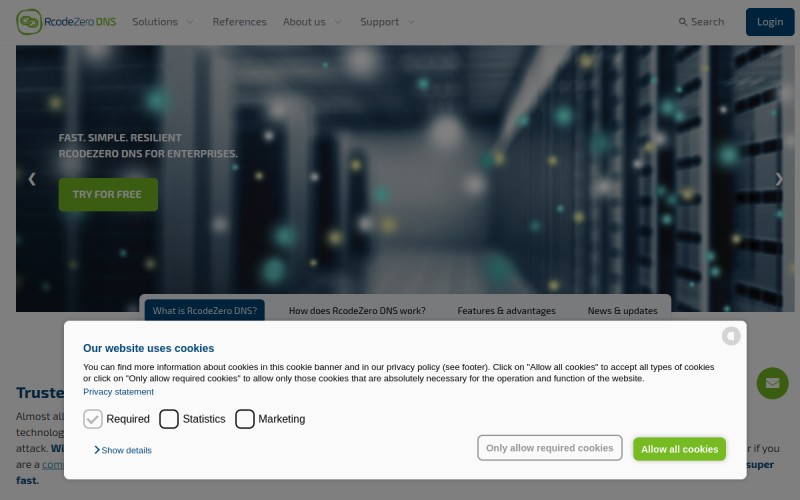Viewport: 800px width, 500px height.
Task: Expand the About us menu chevron
Action: (x=338, y=22)
